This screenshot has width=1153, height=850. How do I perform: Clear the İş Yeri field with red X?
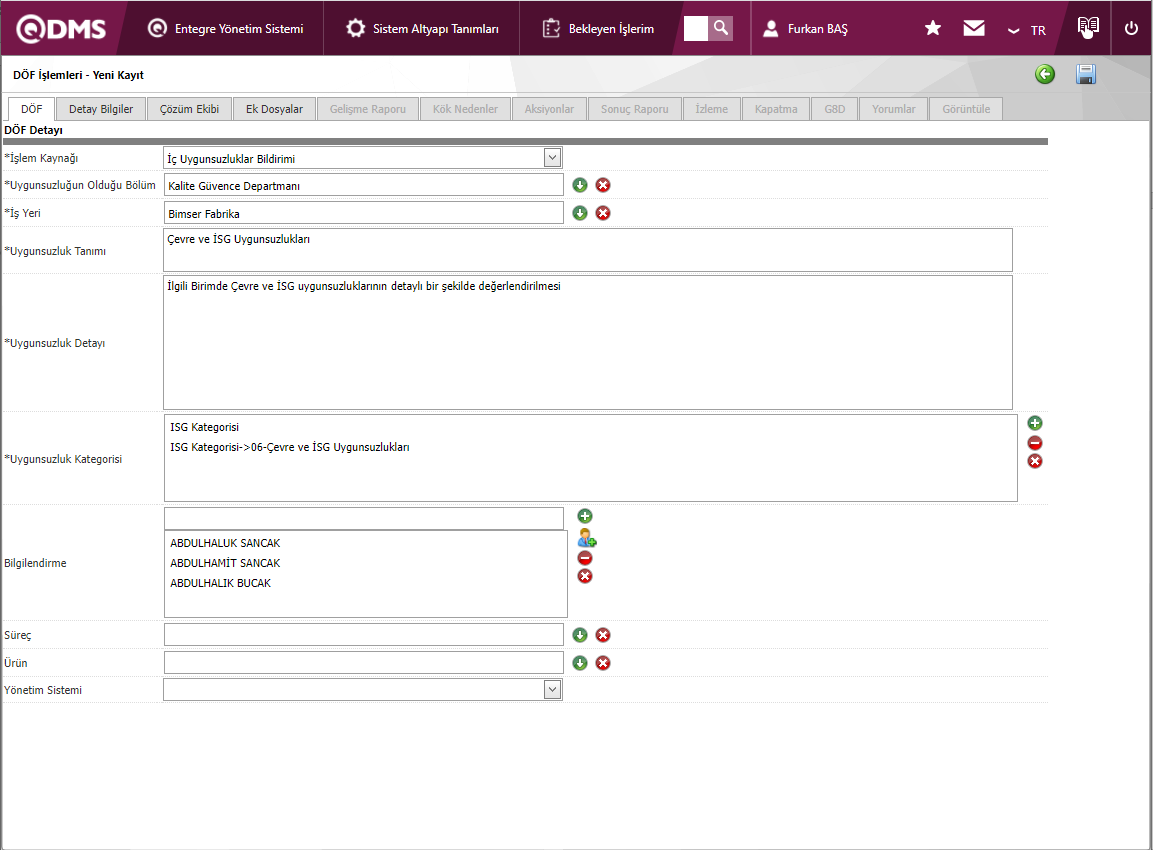point(603,213)
